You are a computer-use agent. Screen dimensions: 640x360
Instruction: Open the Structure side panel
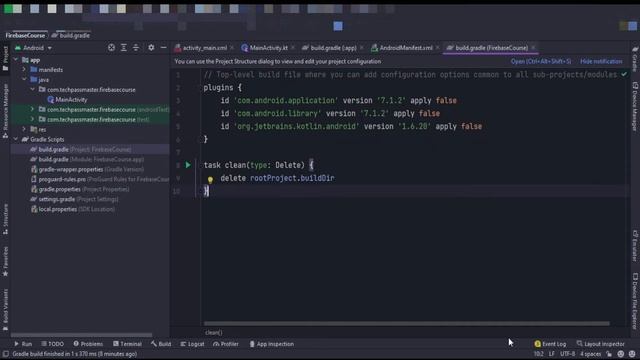[5, 219]
